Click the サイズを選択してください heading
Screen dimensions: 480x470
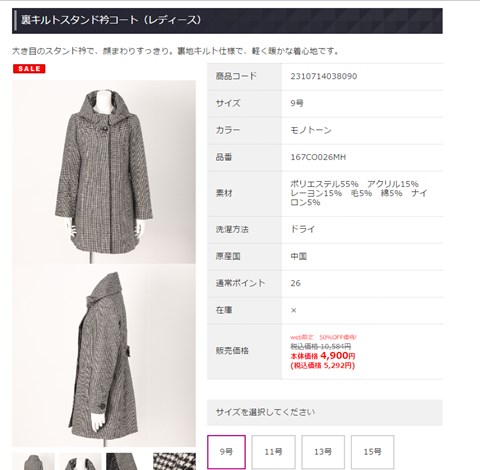(265, 412)
